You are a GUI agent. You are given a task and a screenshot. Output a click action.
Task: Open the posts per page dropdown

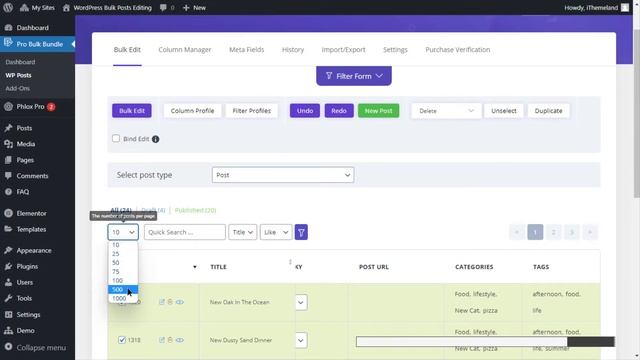[123, 232]
